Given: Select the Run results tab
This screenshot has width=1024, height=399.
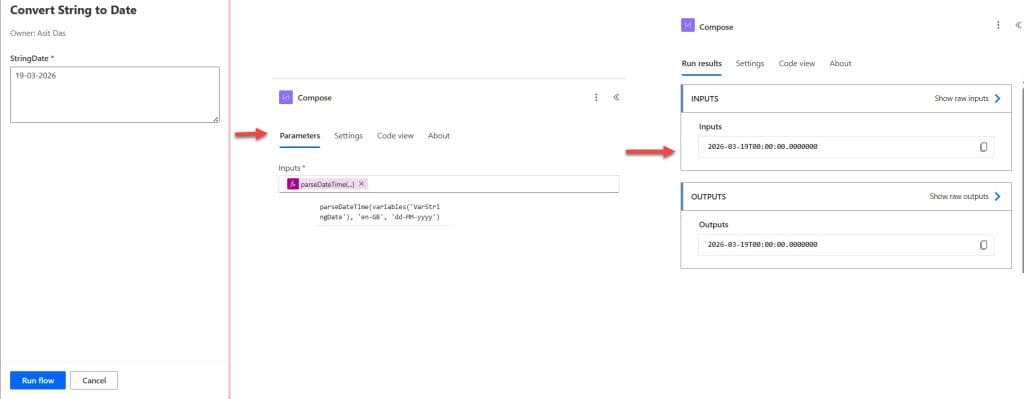Looking at the screenshot, I should [701, 63].
